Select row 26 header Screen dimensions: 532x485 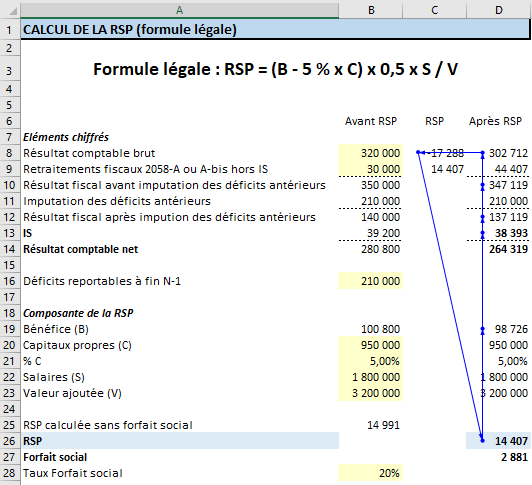[x=10, y=441]
